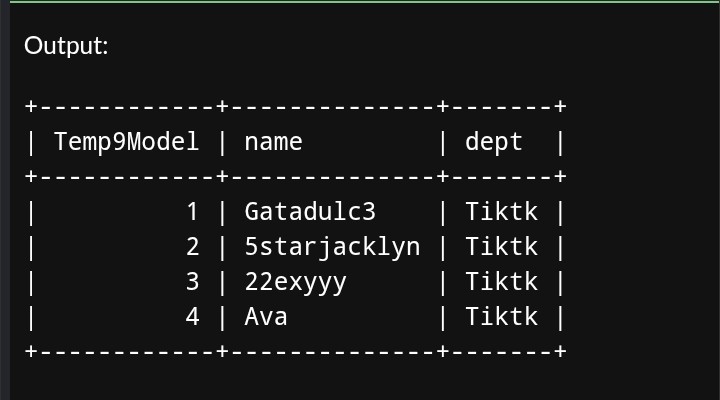The height and width of the screenshot is (400, 720).
Task: Select the name column header
Action: 273,142
